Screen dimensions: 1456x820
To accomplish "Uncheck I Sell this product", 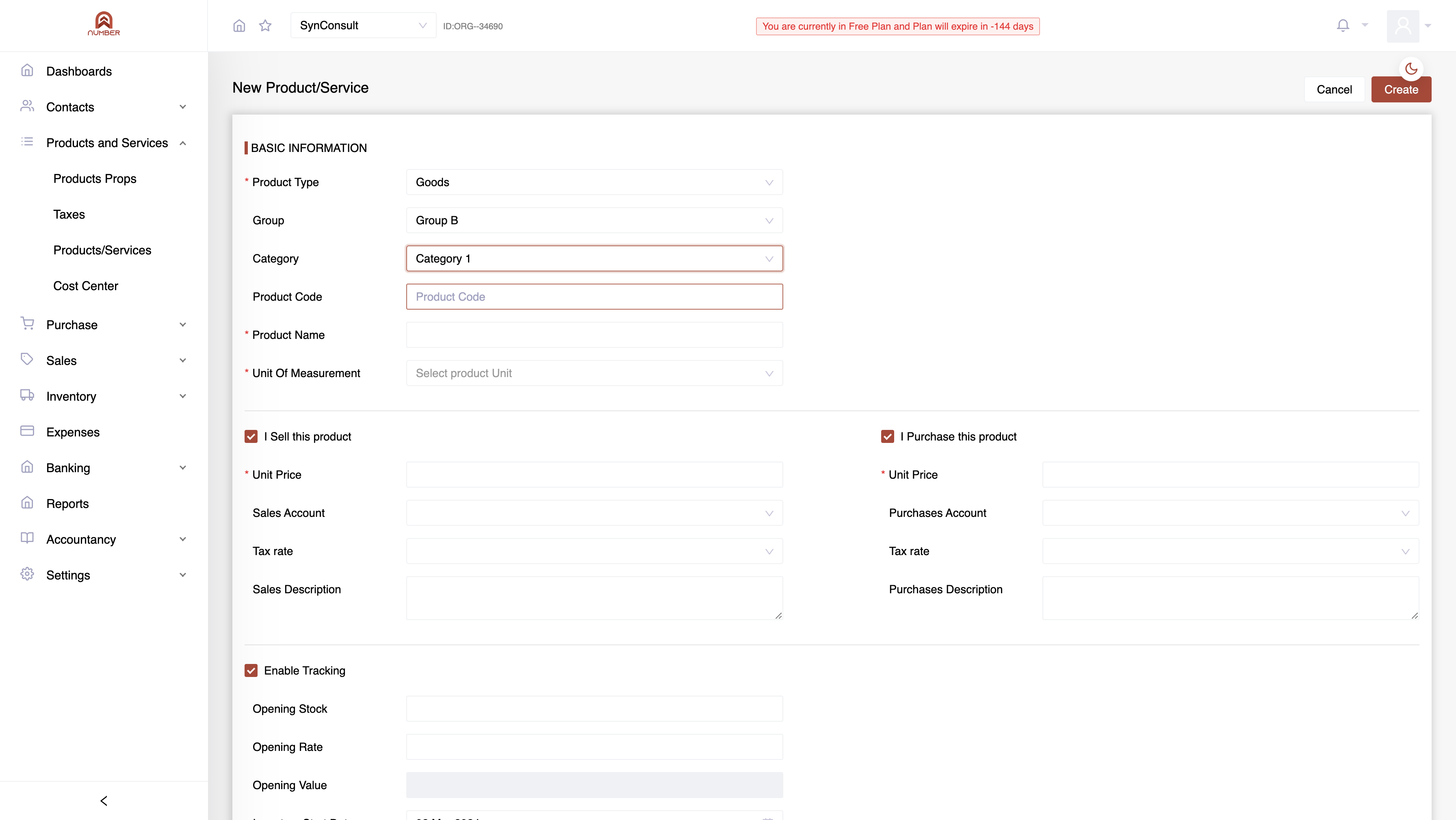I will [251, 436].
